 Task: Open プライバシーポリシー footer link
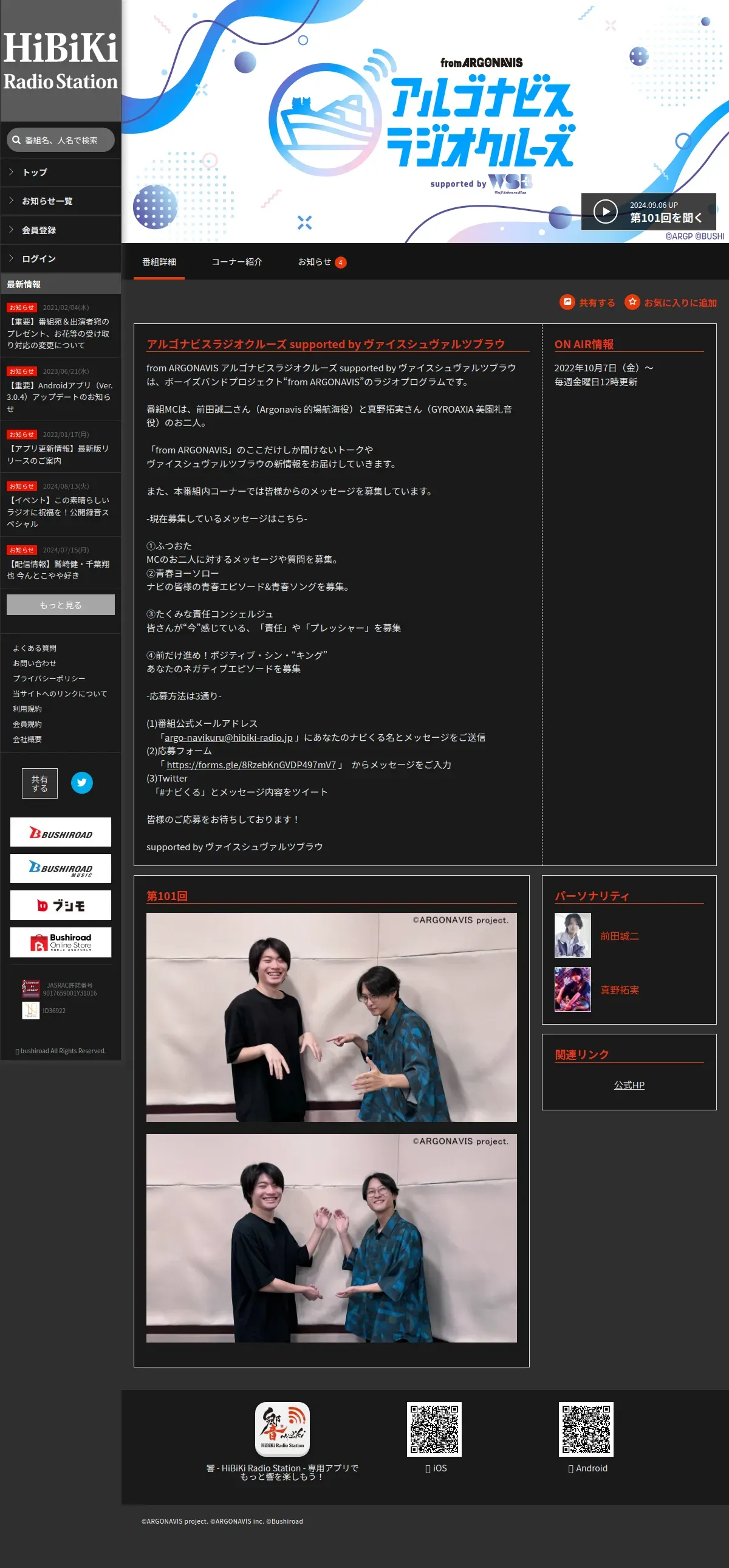point(49,679)
